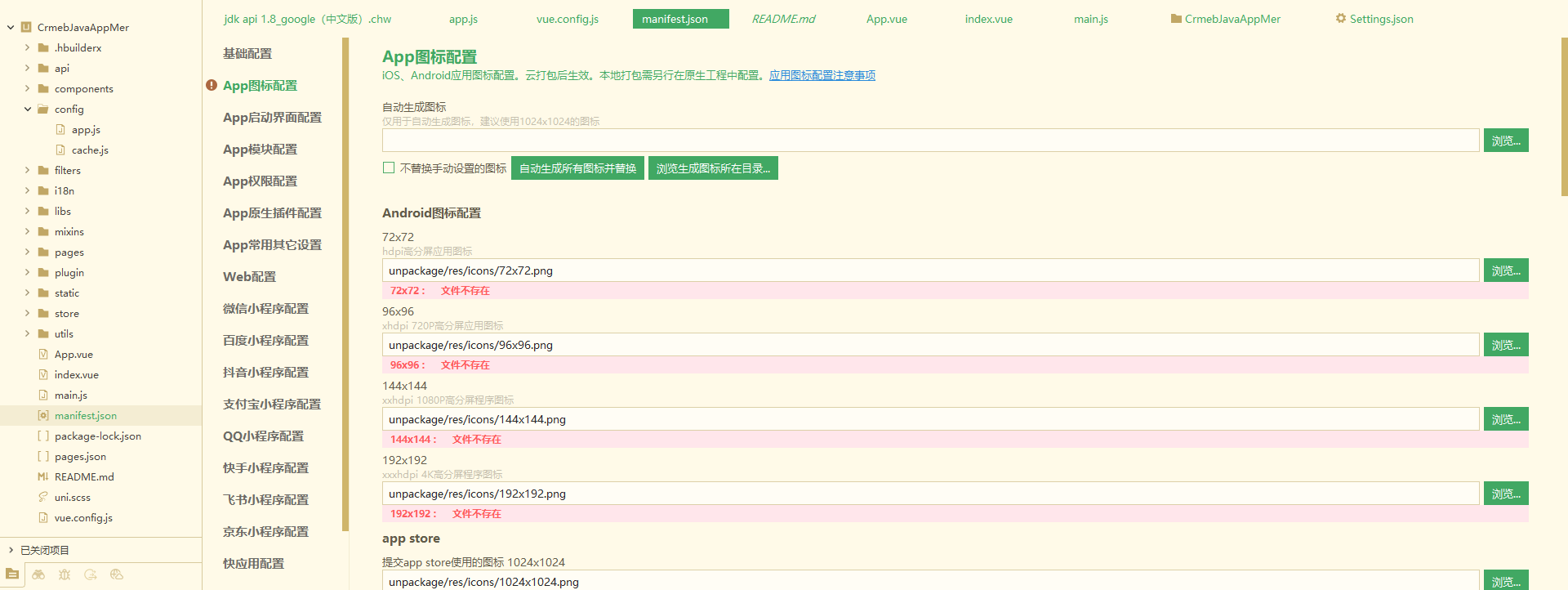Click the 96x96 icon path field

(x=930, y=345)
